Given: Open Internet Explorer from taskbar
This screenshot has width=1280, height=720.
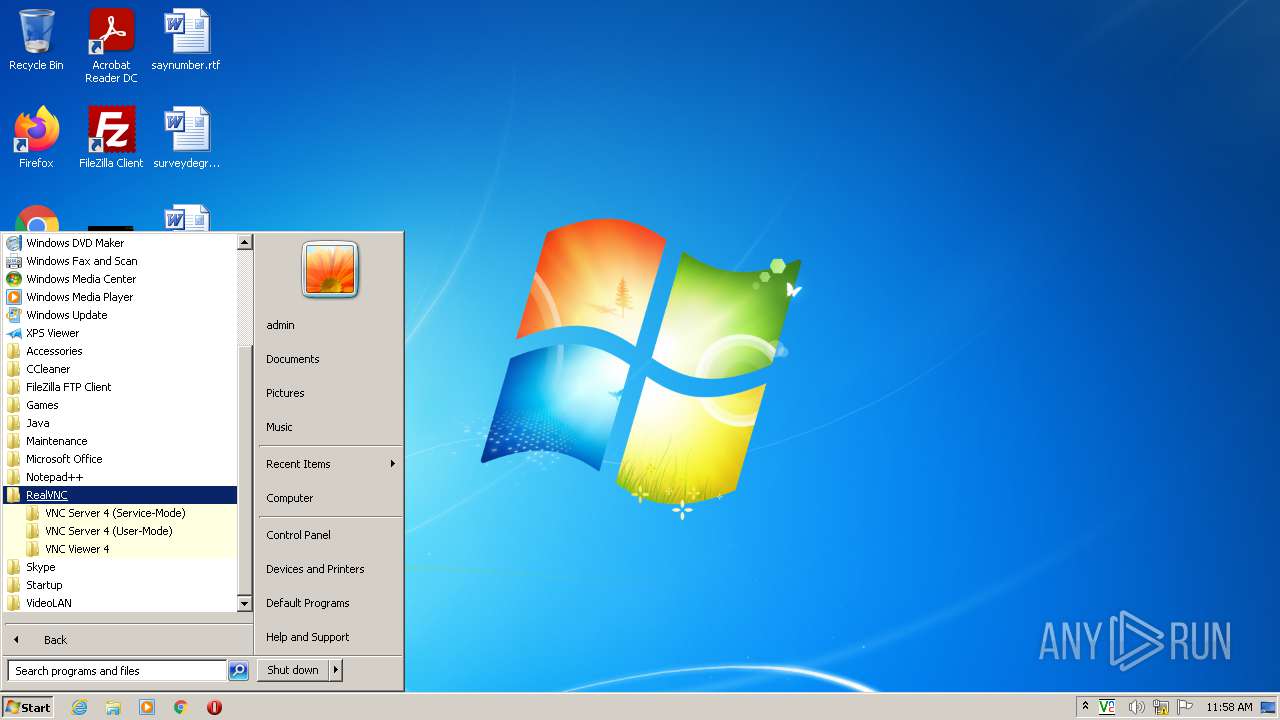Looking at the screenshot, I should coord(79,707).
